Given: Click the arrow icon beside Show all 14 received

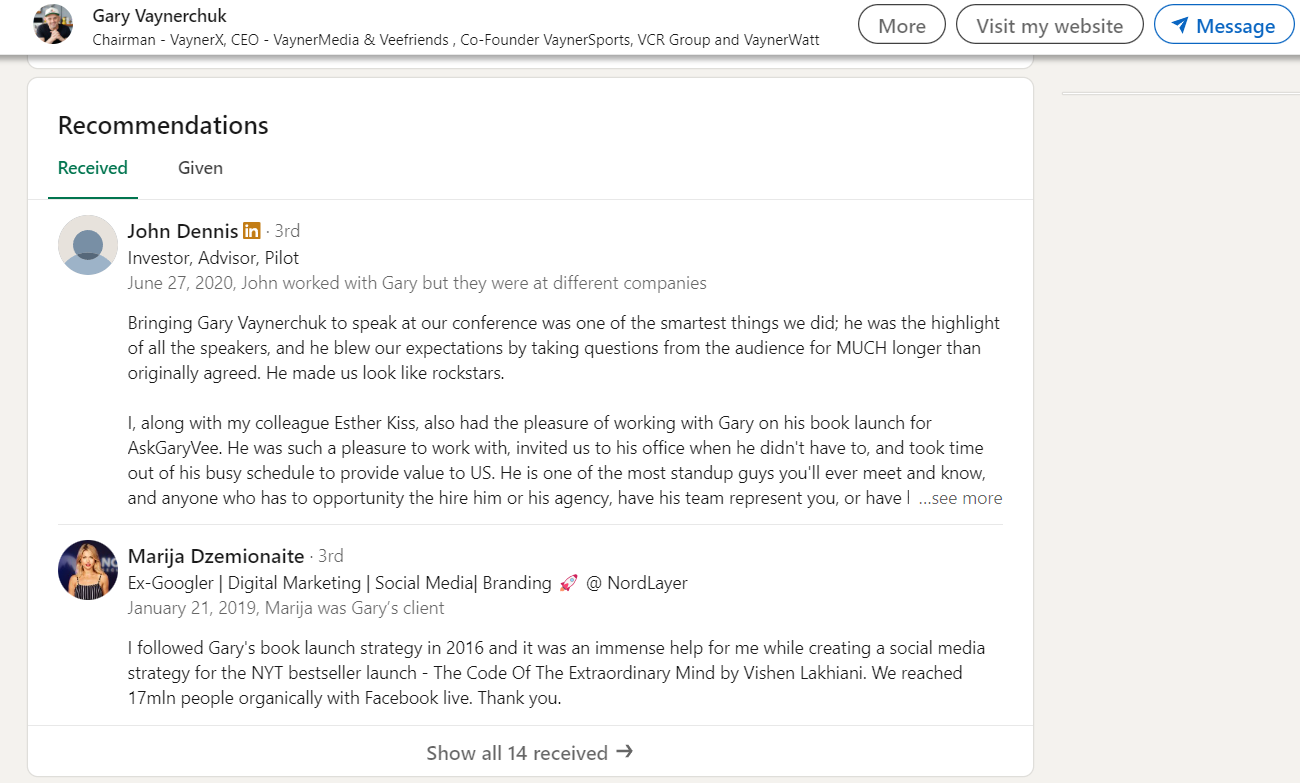Looking at the screenshot, I should (x=625, y=751).
